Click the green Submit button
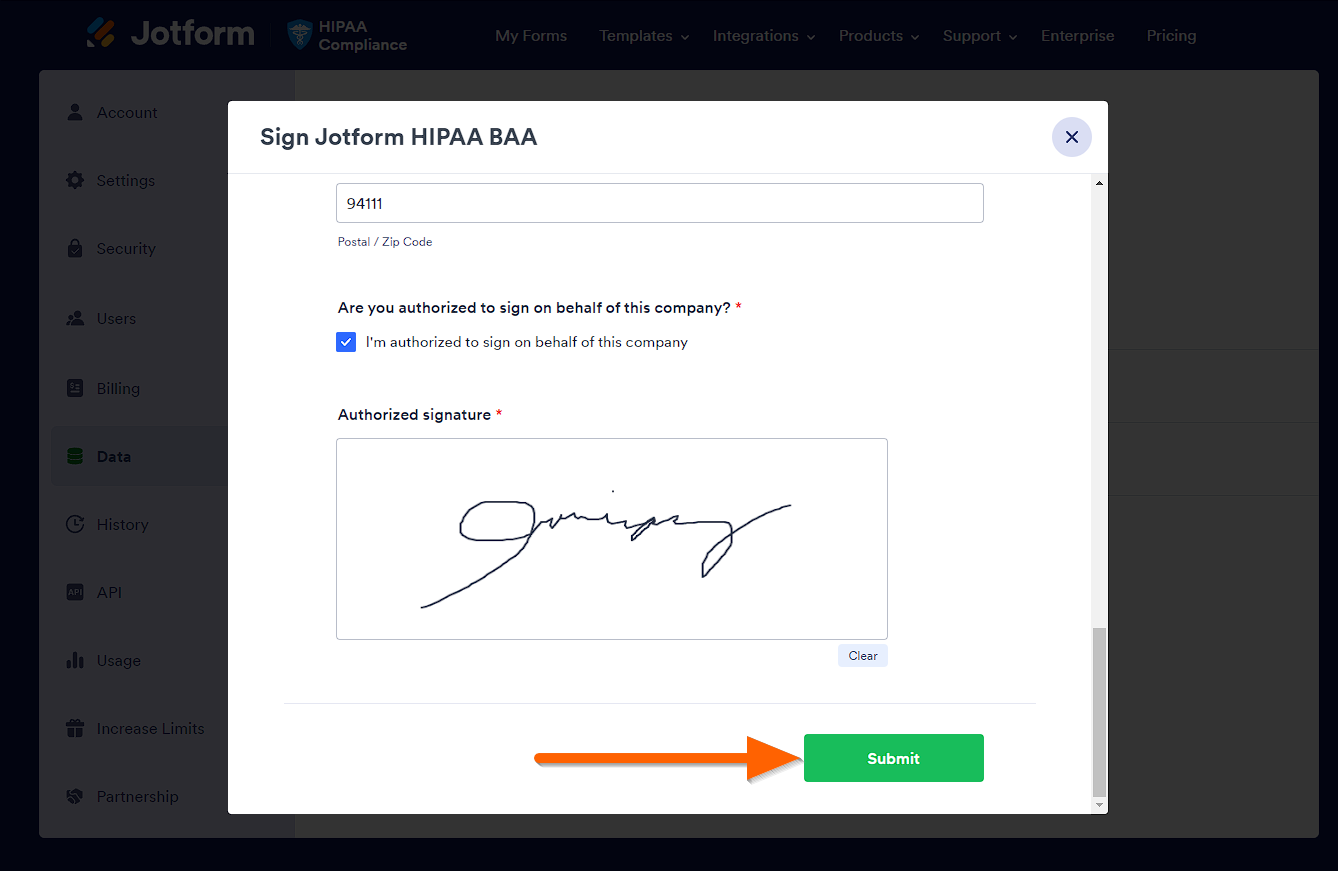Screen dimensions: 1338x871 tap(894, 758)
